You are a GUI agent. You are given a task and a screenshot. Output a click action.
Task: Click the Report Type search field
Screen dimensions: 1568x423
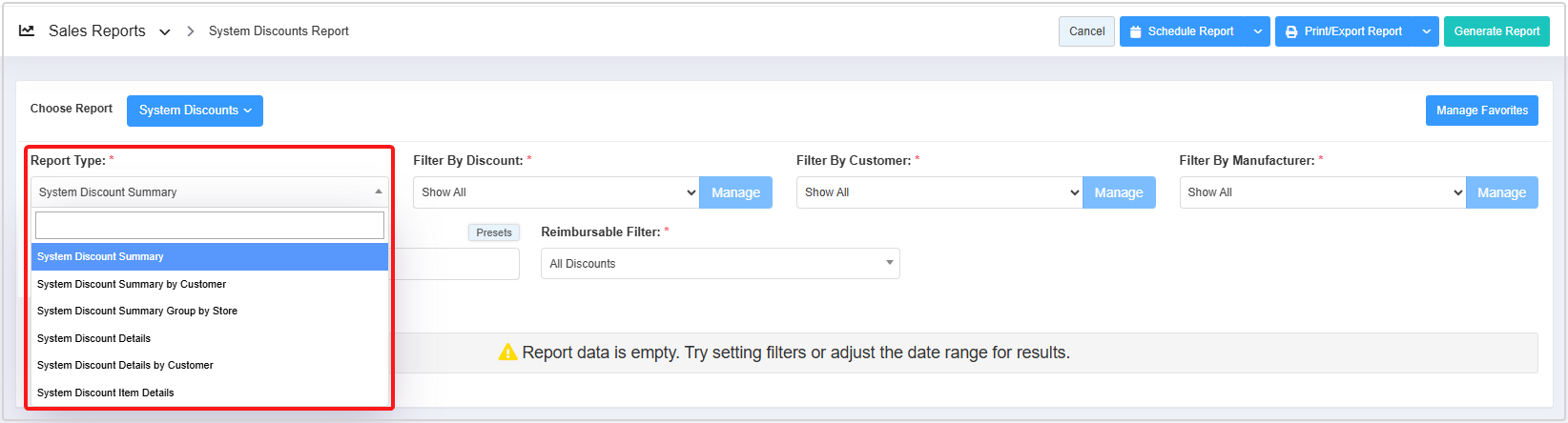point(210,225)
